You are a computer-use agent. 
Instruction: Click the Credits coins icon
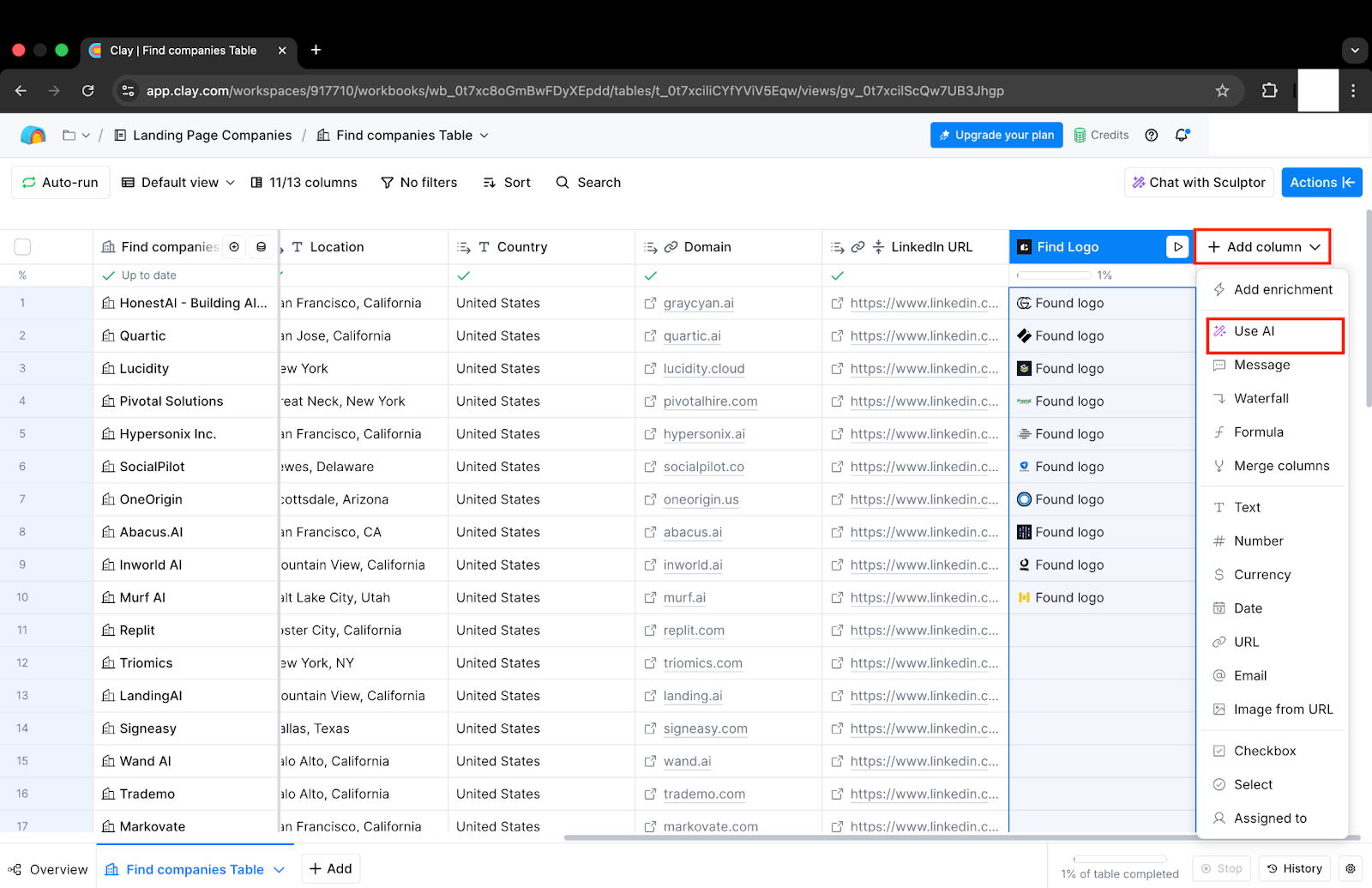point(1080,135)
